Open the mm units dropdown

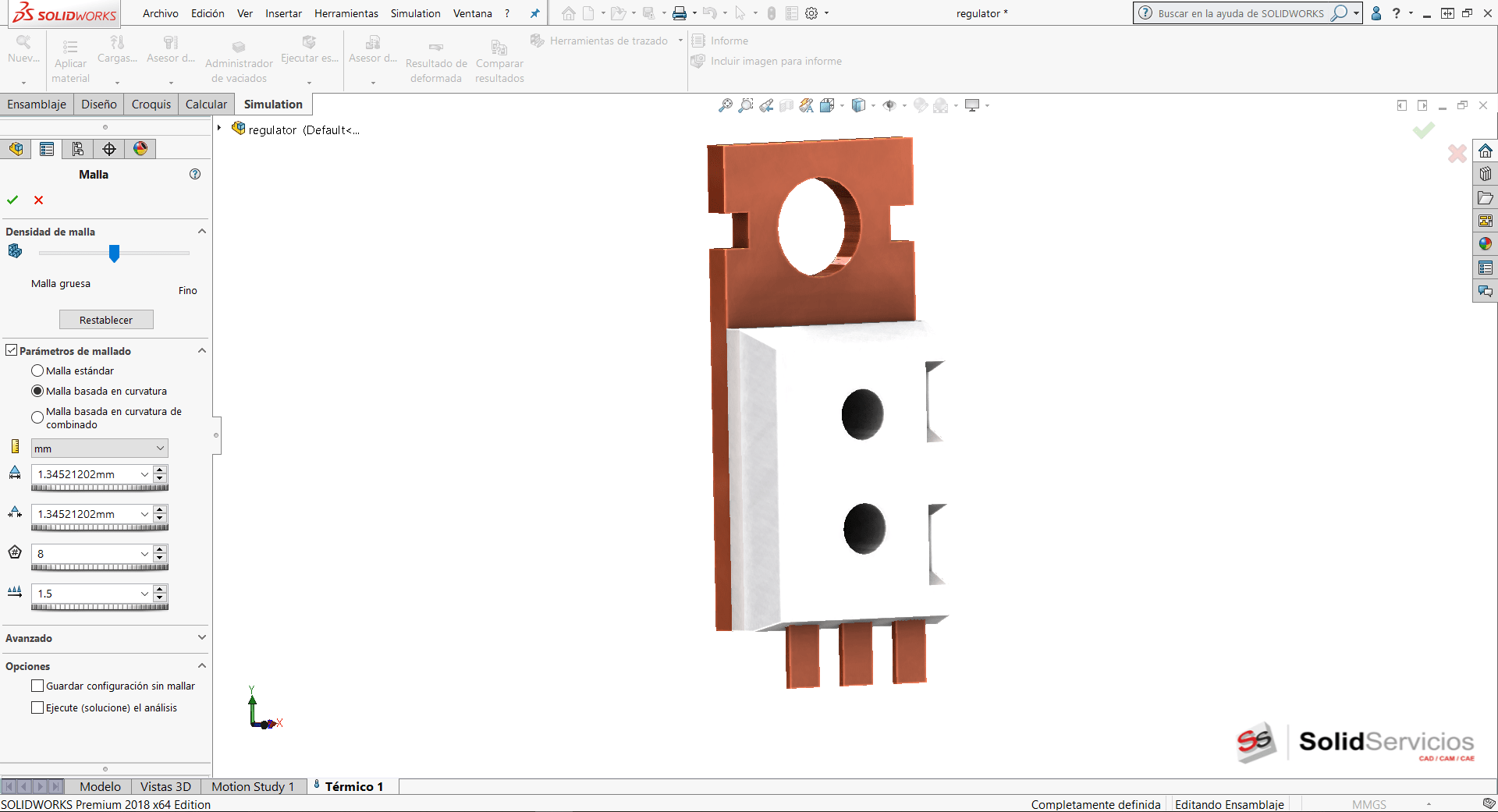point(99,449)
